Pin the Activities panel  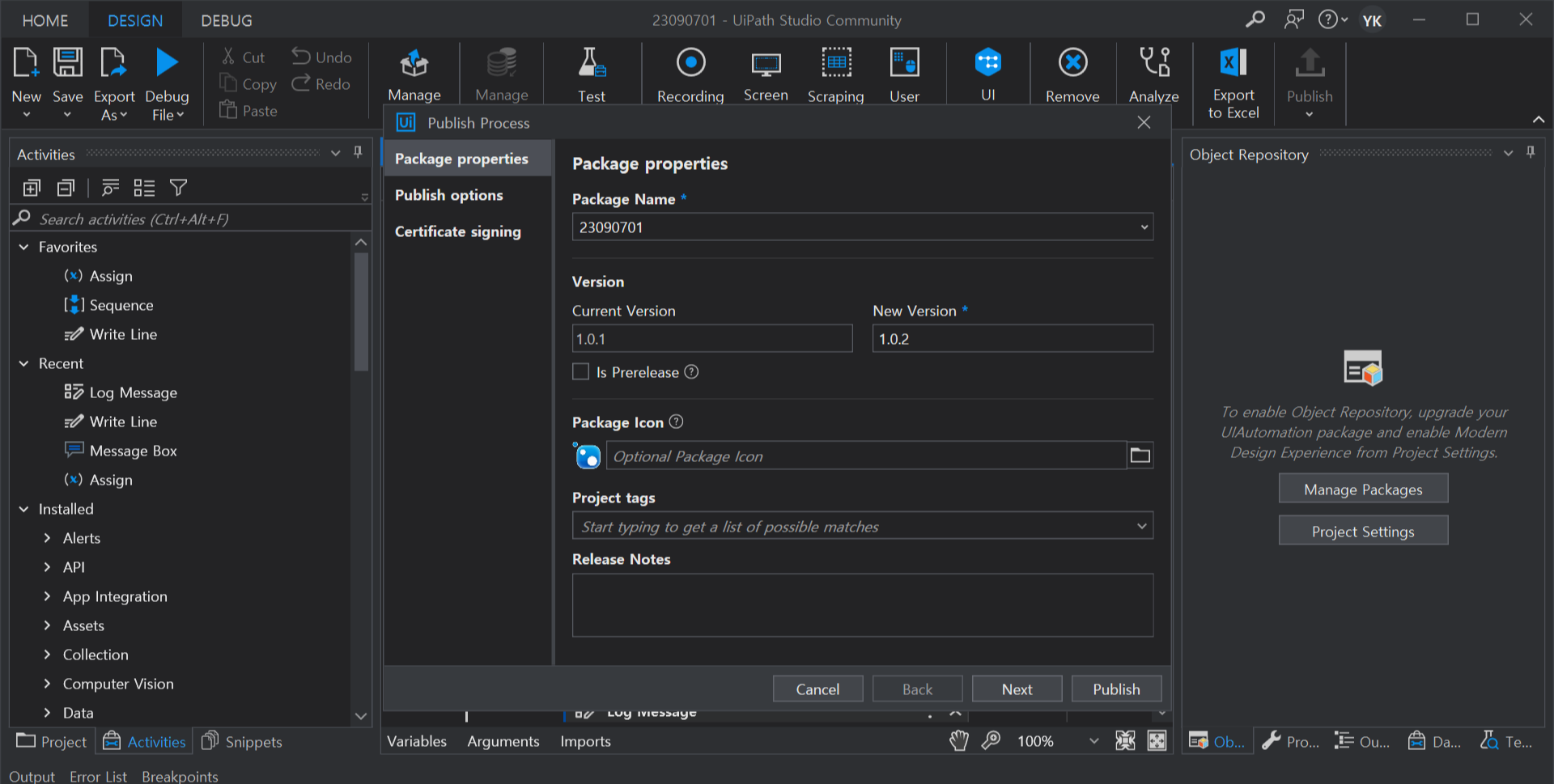358,152
